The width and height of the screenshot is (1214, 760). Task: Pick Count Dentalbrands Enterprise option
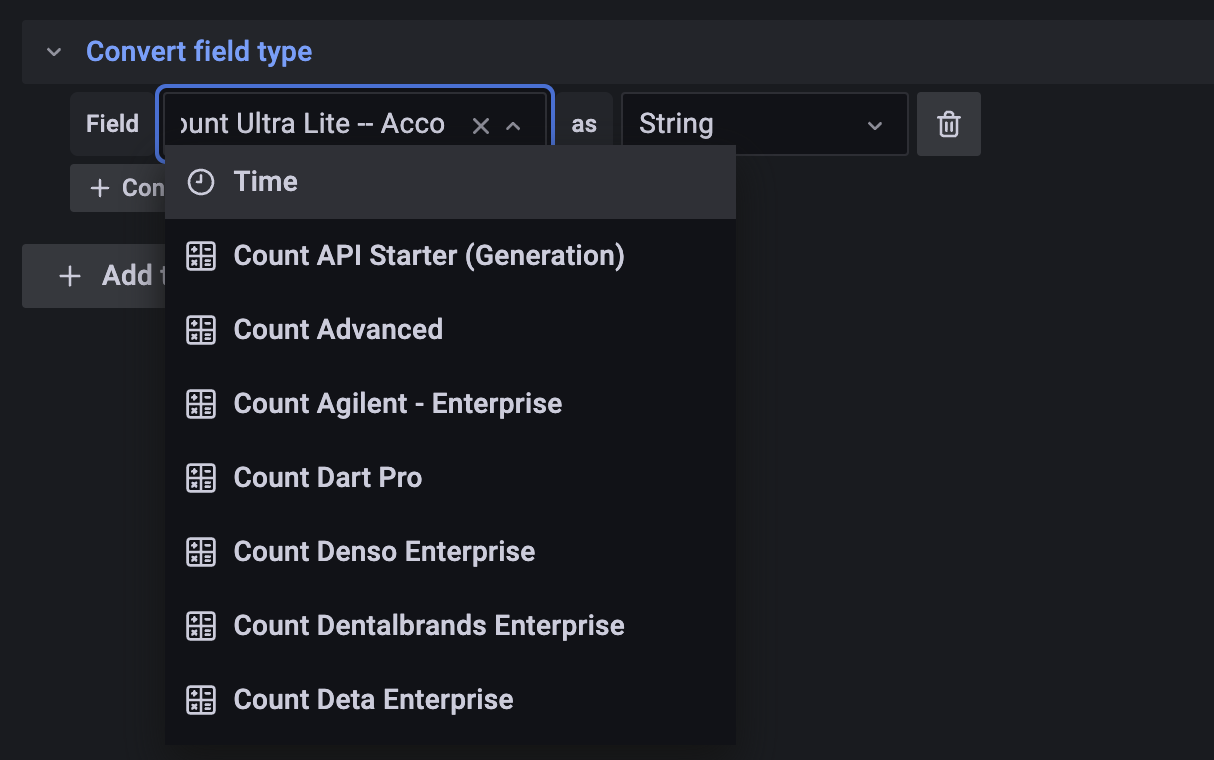coord(450,626)
